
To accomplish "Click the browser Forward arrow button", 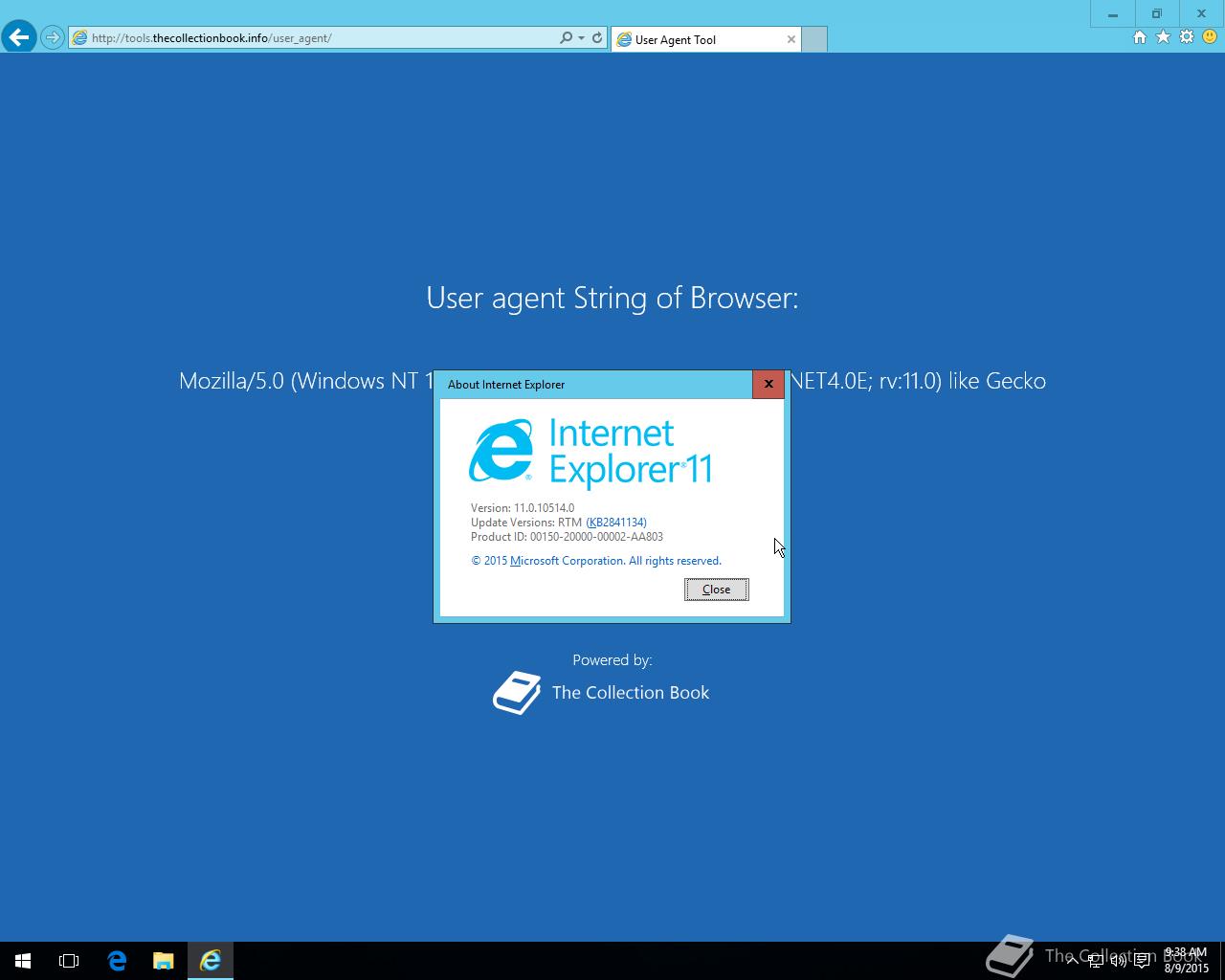I will (x=53, y=38).
